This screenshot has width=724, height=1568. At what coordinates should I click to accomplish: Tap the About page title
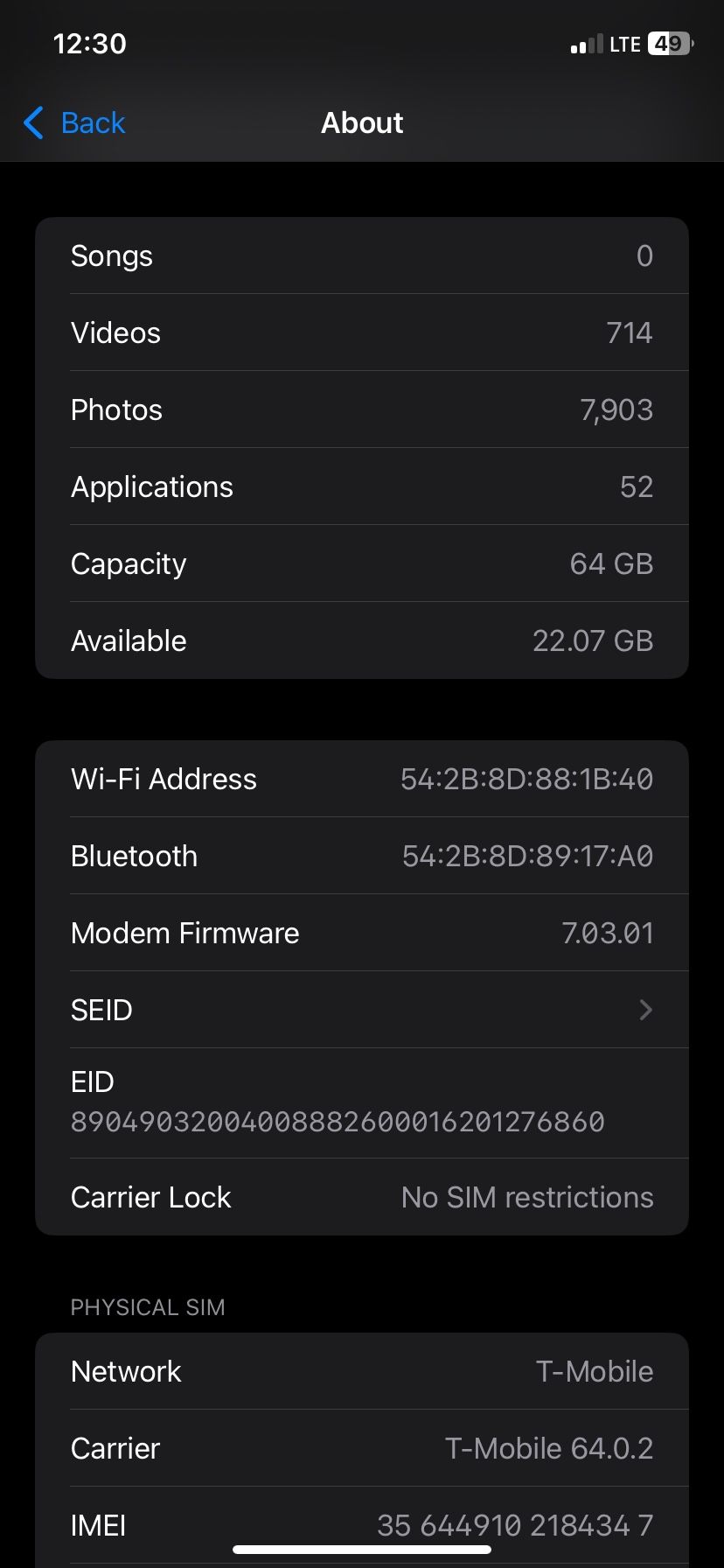tap(362, 123)
